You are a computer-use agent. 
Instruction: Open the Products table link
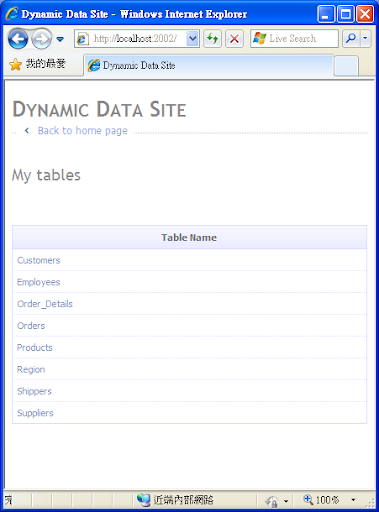coord(35,348)
